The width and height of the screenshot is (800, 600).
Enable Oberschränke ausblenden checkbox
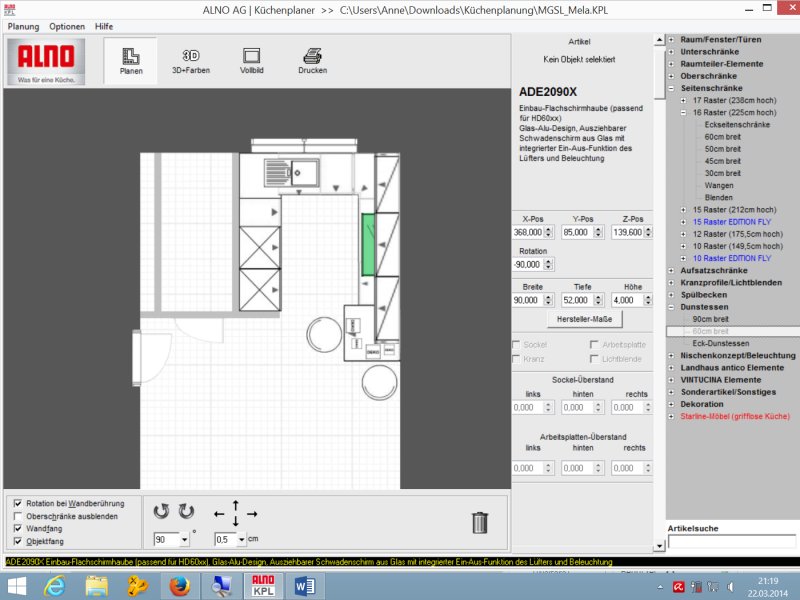click(17, 516)
